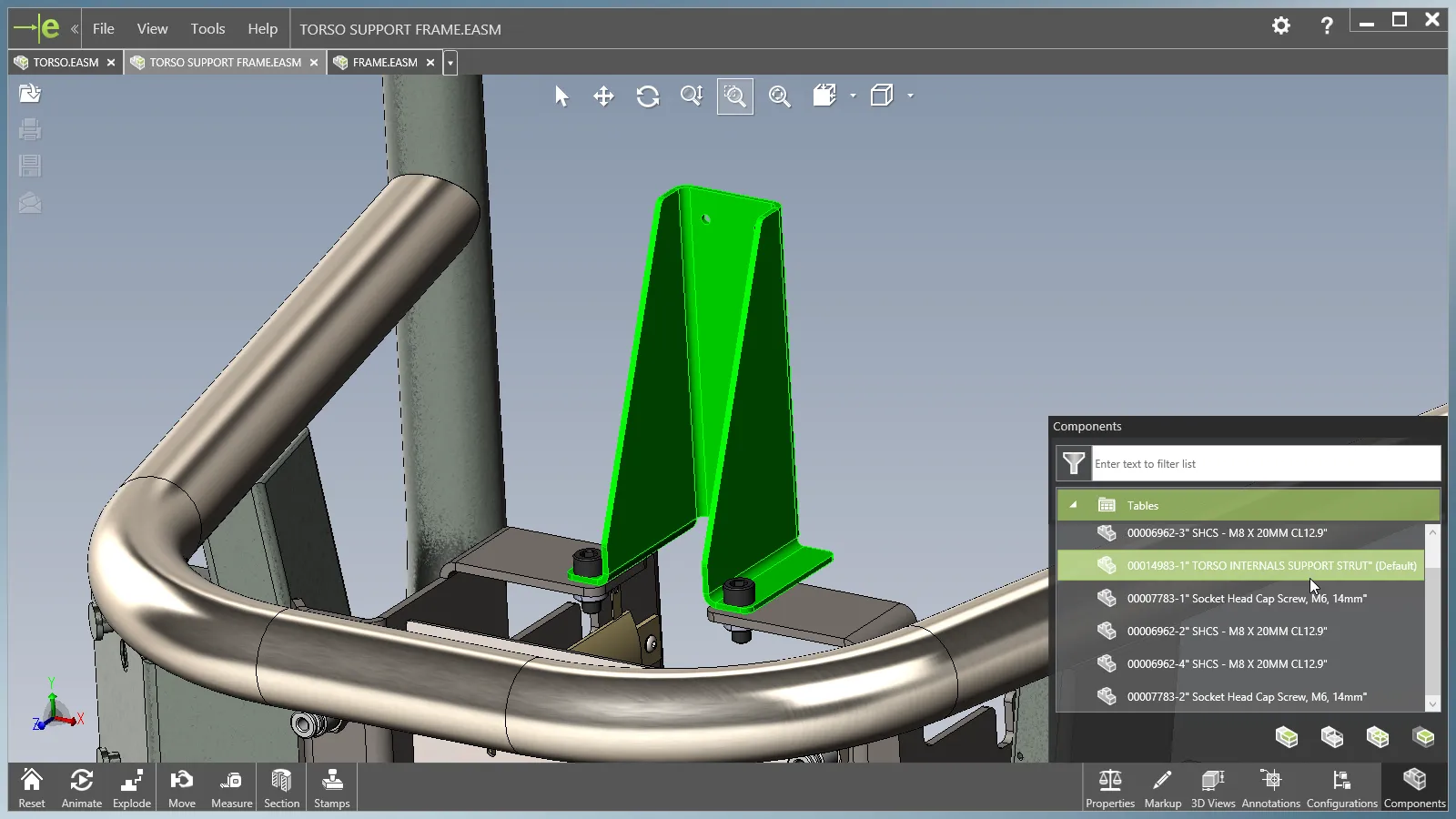This screenshot has width=1456, height=819.
Task: Click the component filter text field
Action: click(1265, 464)
